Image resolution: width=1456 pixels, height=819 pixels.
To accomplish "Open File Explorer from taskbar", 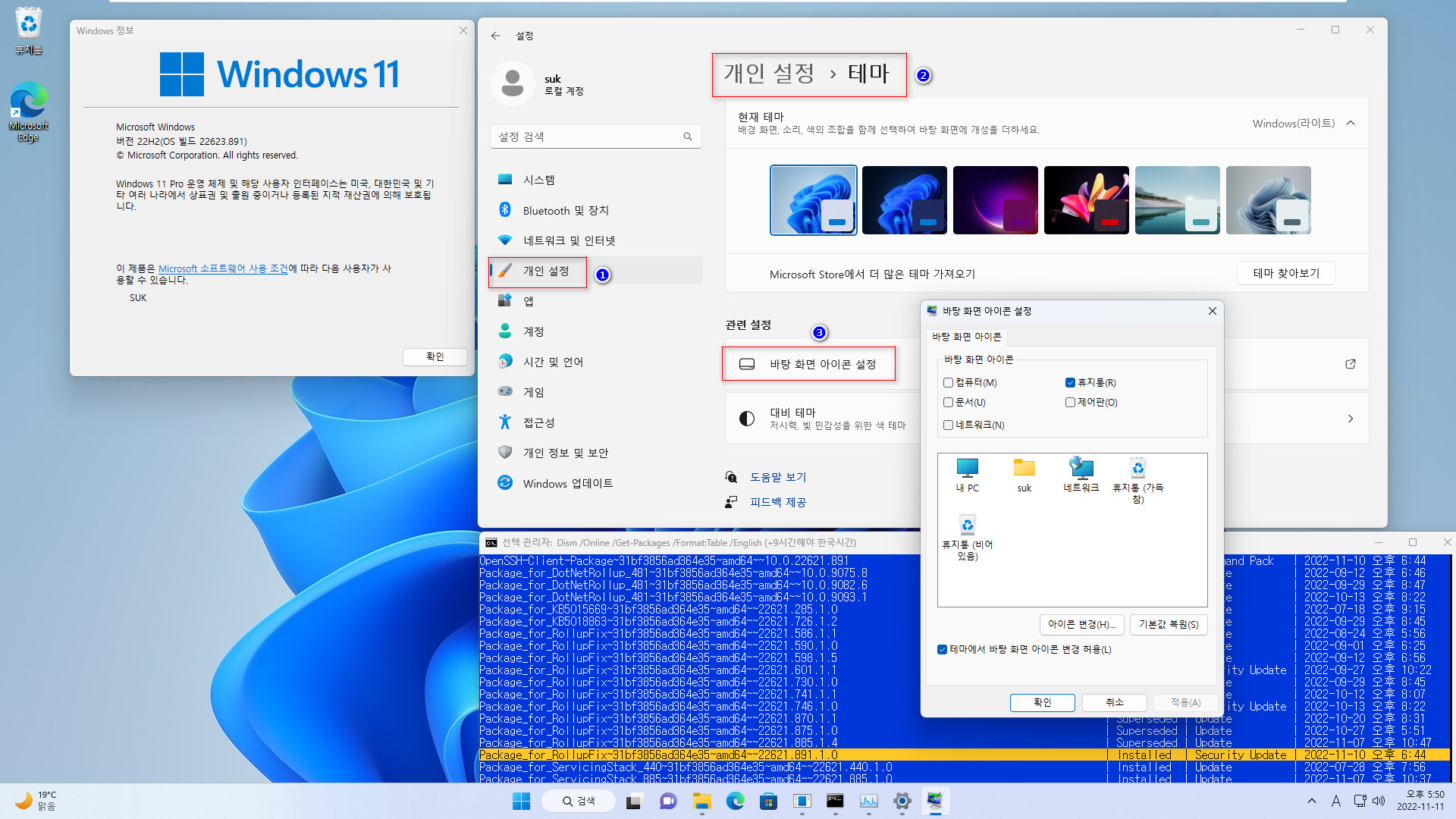I will click(x=701, y=801).
